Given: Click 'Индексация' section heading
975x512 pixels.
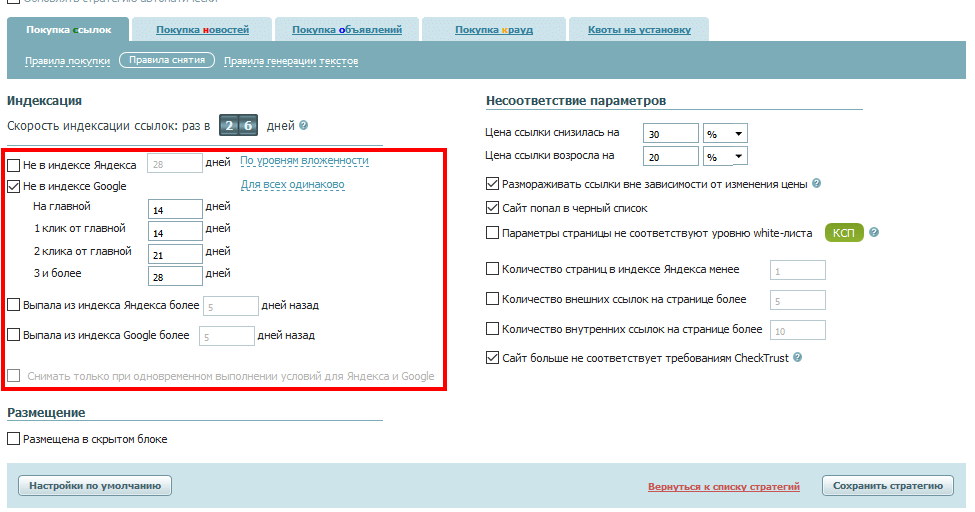Looking at the screenshot, I should tap(44, 101).
